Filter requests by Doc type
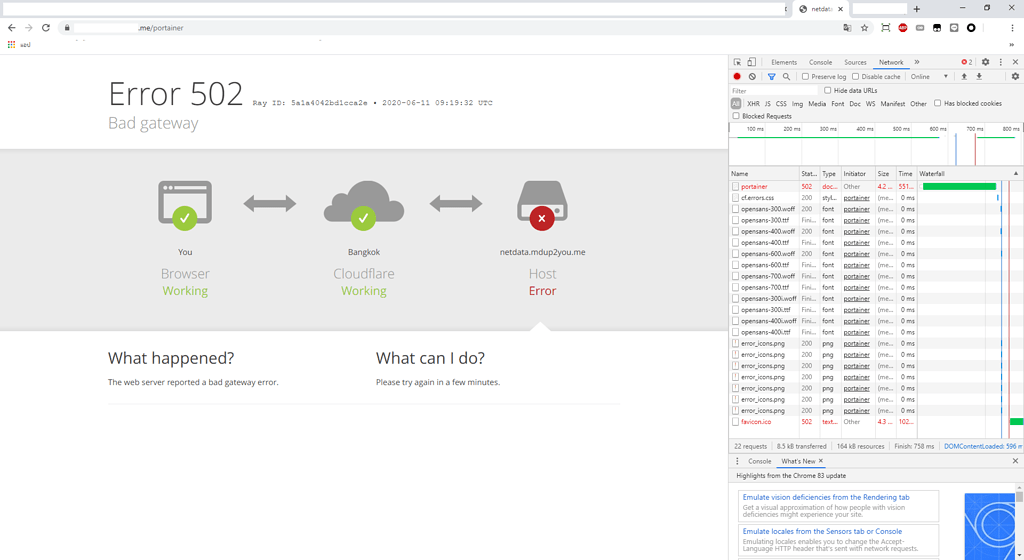1024x560 pixels. tap(855, 104)
